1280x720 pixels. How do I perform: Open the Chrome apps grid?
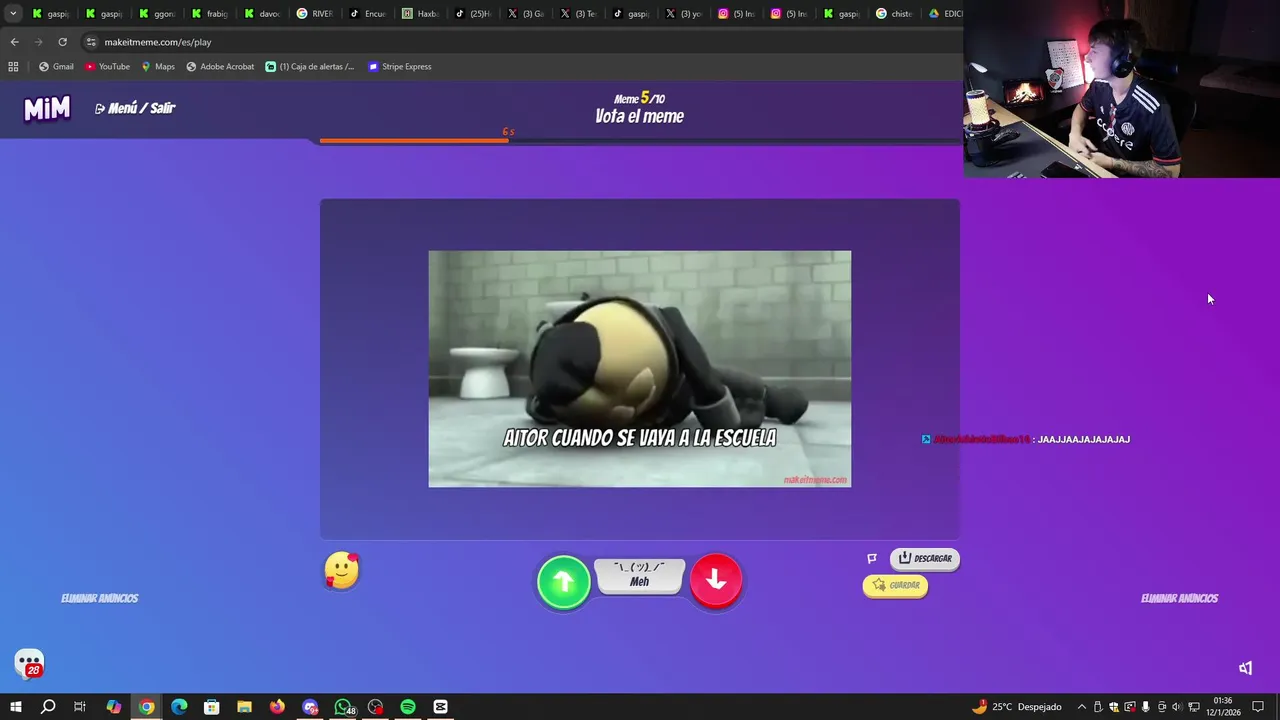[x=13, y=67]
